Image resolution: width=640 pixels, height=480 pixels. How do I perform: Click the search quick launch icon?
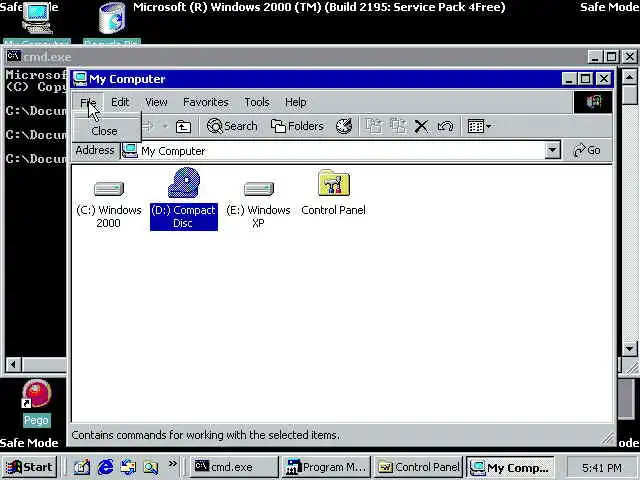151,467
